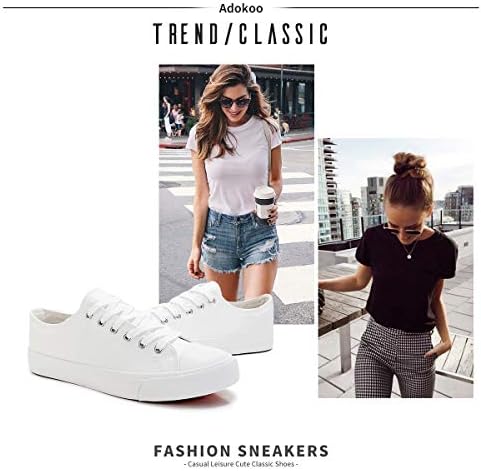481x471 pixels.
Task: Click the TREND/CLASSIC headline text
Action: point(240,34)
